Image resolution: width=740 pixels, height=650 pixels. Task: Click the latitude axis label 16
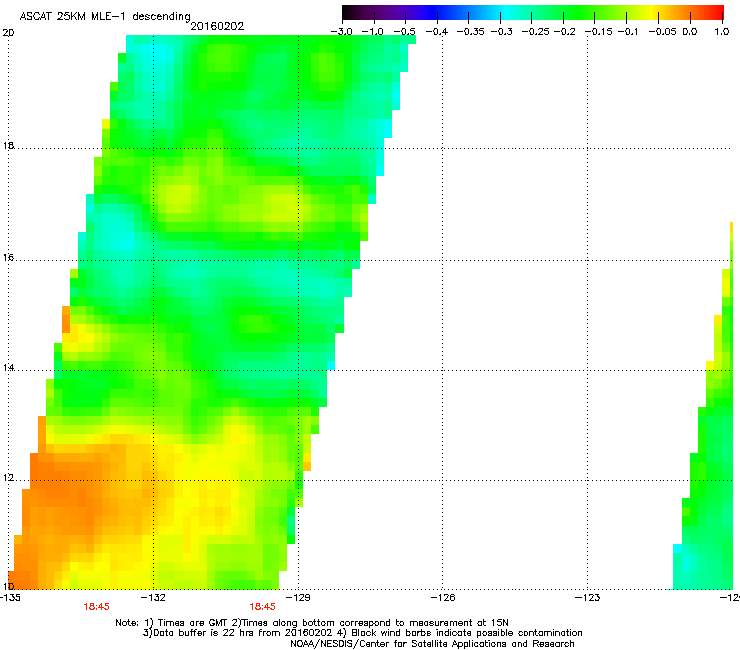[8, 258]
